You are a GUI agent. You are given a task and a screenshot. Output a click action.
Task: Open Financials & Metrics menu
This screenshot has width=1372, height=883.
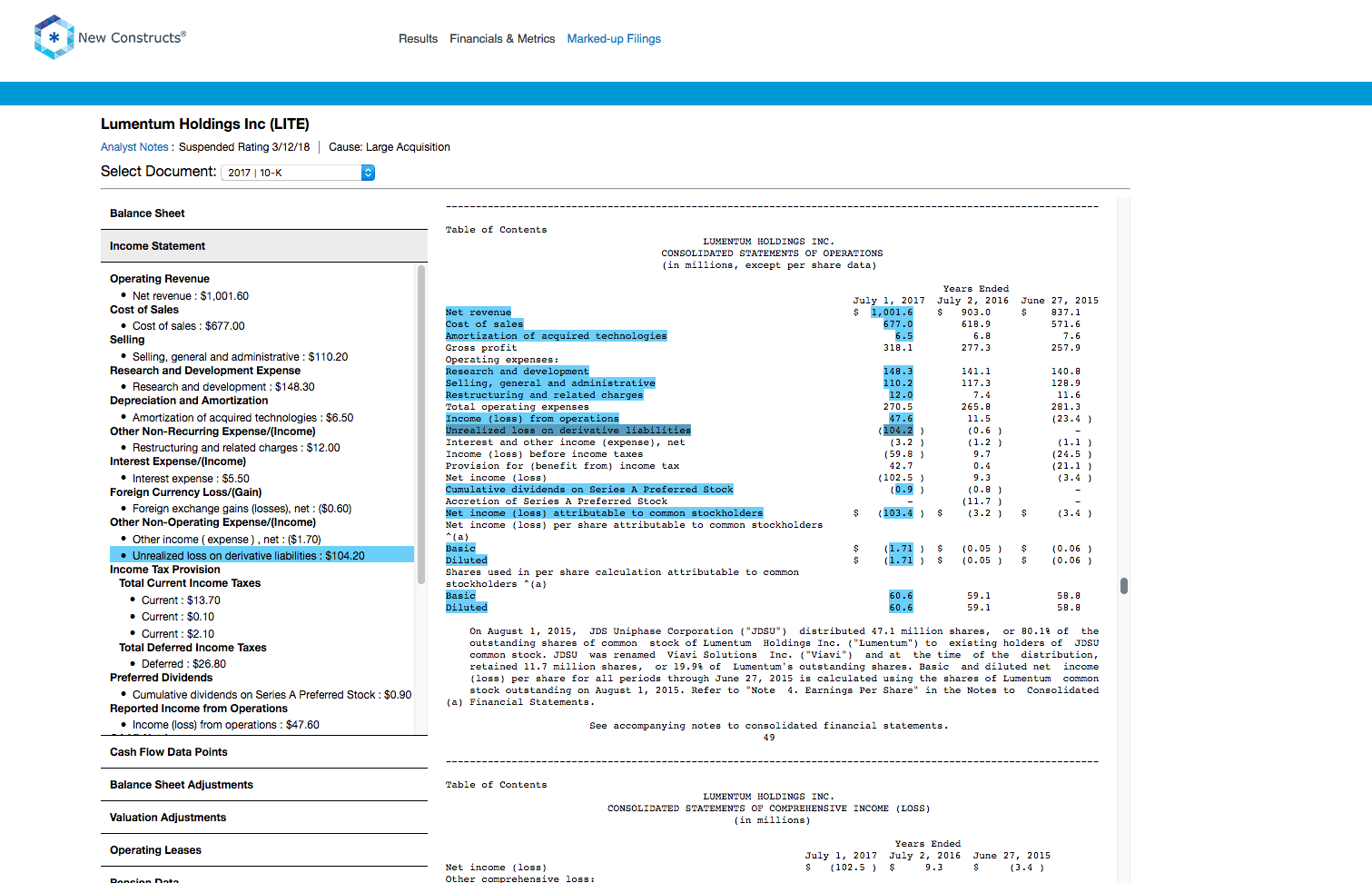(502, 39)
